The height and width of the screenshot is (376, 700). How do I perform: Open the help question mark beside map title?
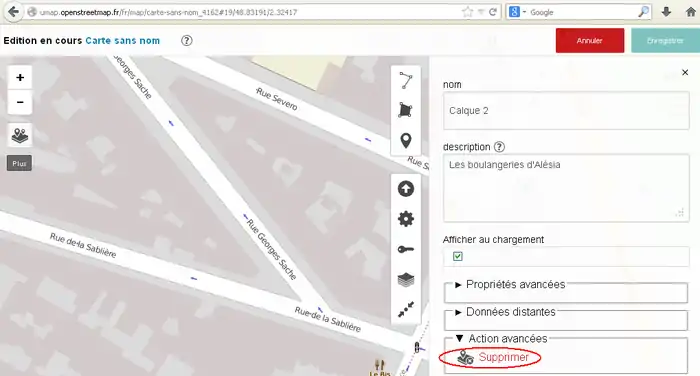point(187,41)
